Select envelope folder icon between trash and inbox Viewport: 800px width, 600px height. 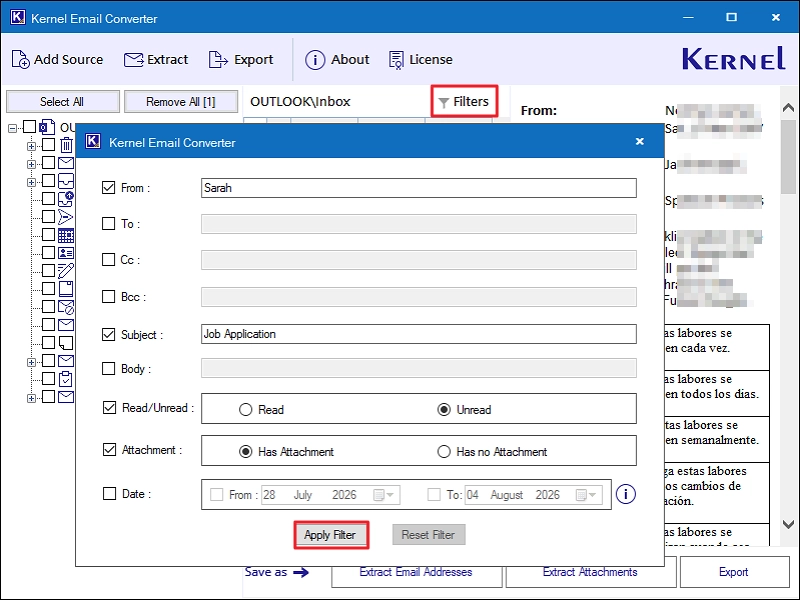coord(66,163)
